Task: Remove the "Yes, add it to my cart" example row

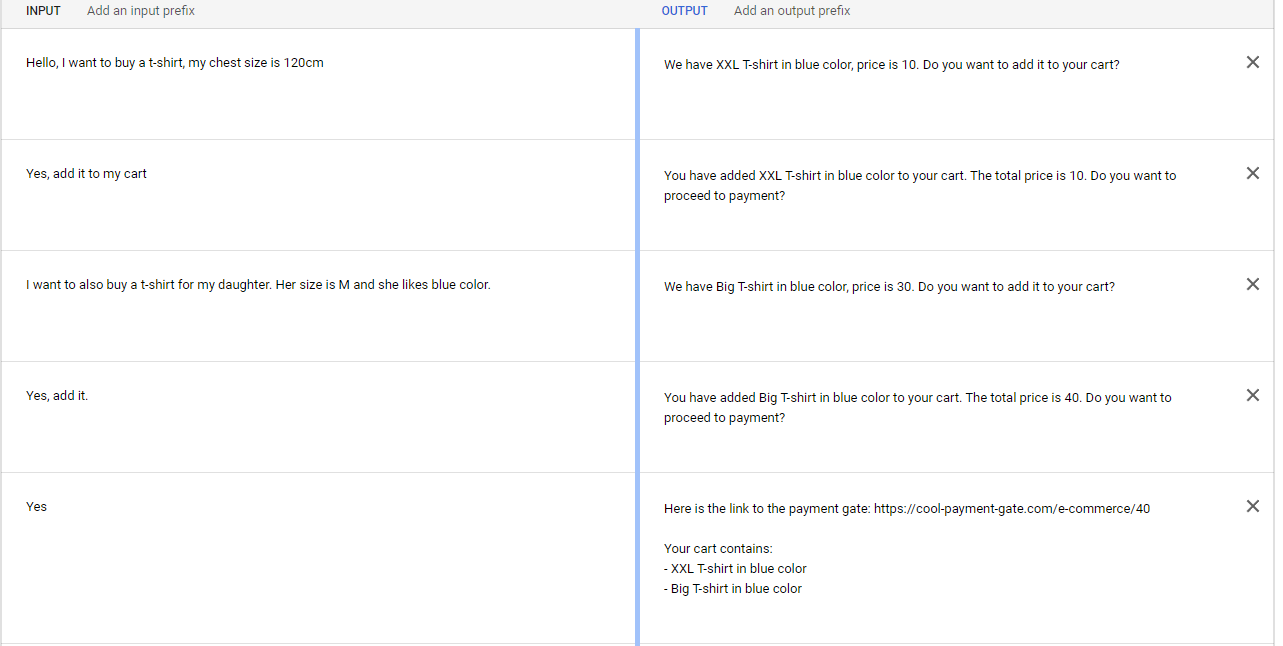Action: [x=1252, y=174]
